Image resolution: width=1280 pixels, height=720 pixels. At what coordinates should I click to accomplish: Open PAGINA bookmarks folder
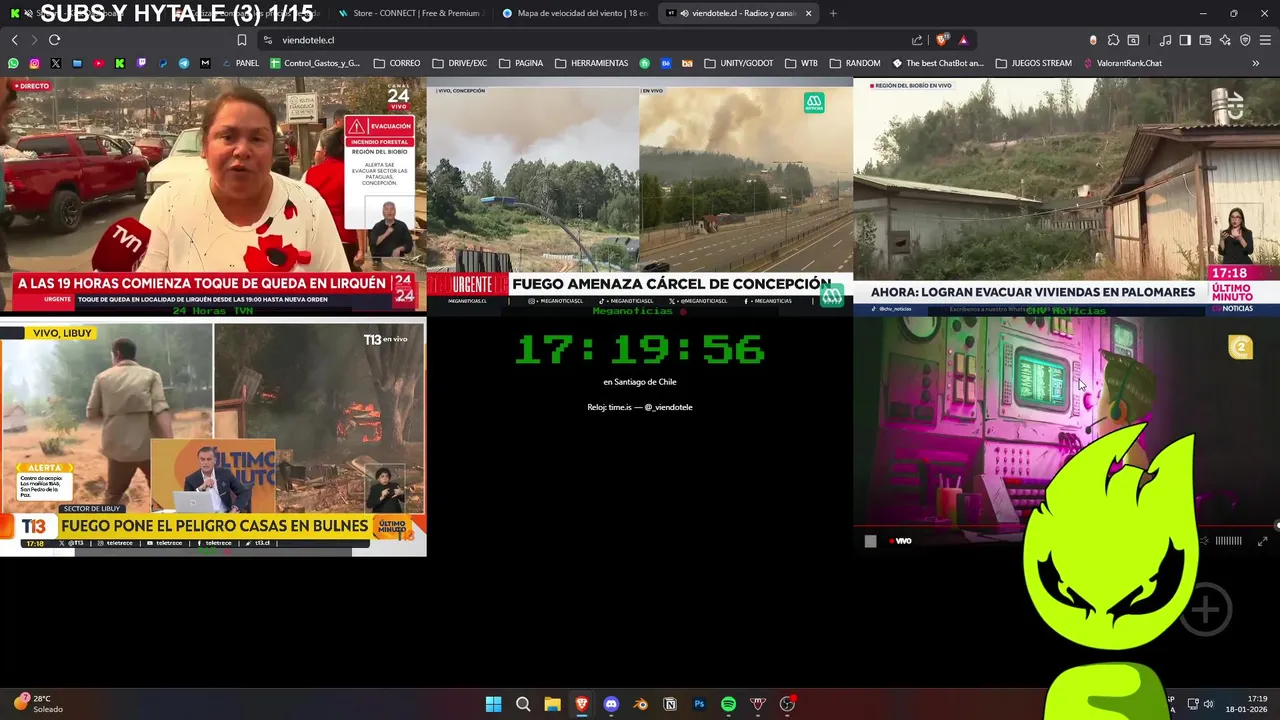(x=520, y=63)
